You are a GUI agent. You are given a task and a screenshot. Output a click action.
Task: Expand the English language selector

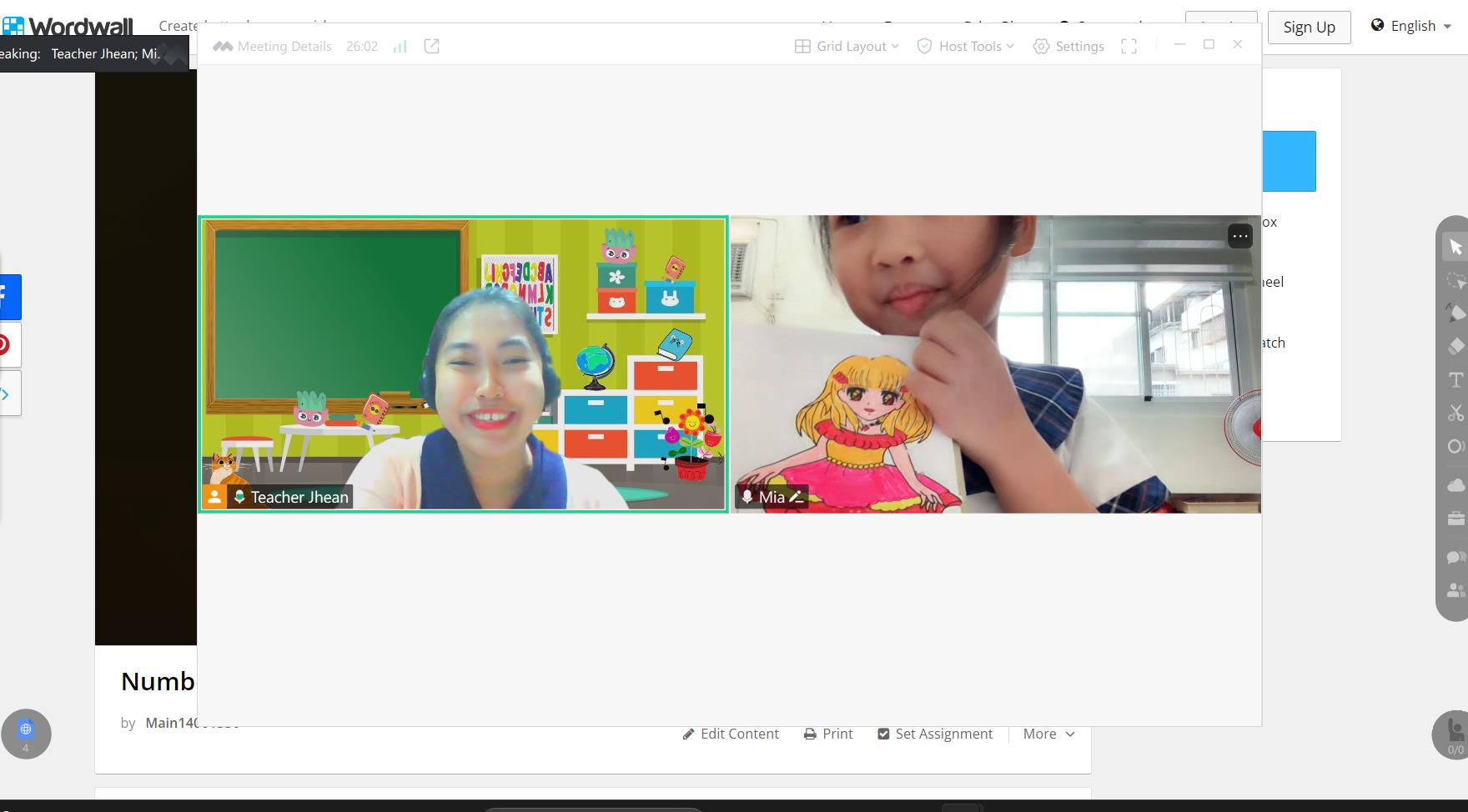coord(1411,26)
